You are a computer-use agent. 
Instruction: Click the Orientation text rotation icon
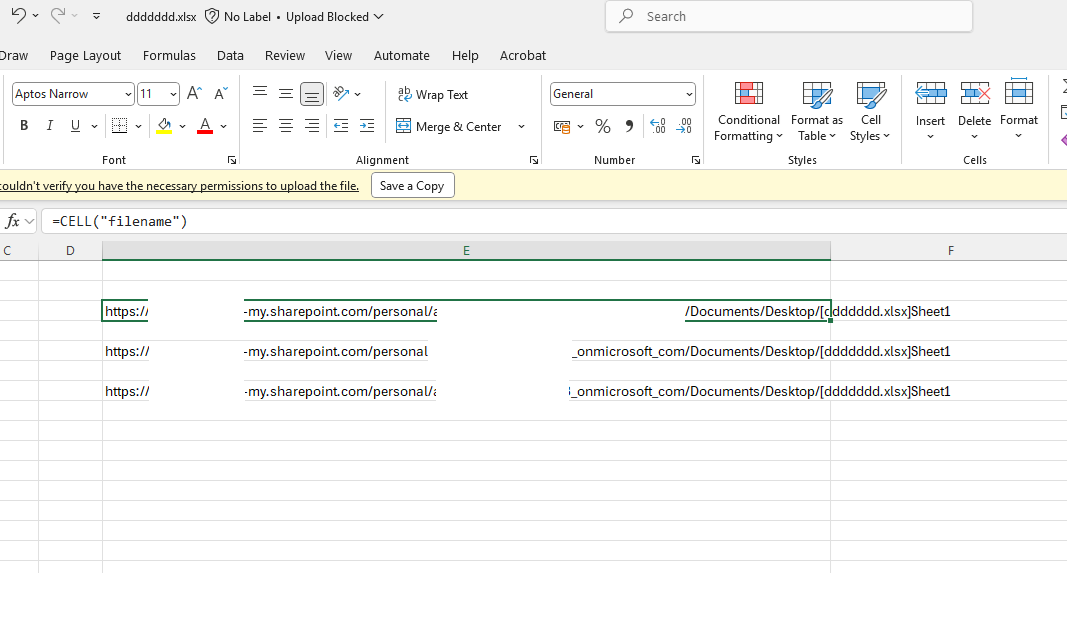coord(342,93)
